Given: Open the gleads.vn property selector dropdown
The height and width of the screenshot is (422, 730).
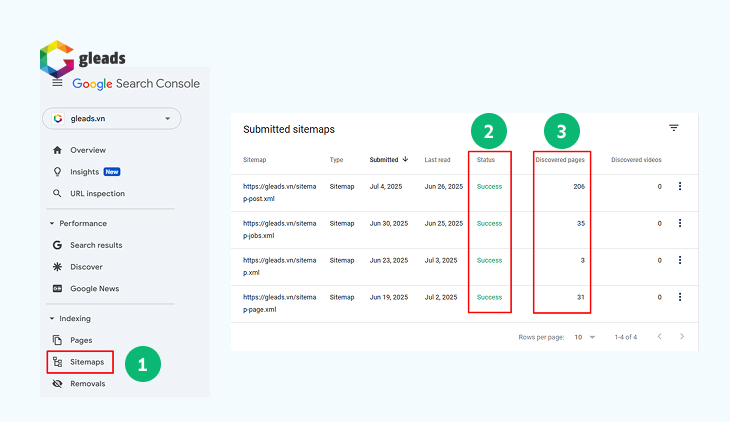Looking at the screenshot, I should [x=112, y=119].
